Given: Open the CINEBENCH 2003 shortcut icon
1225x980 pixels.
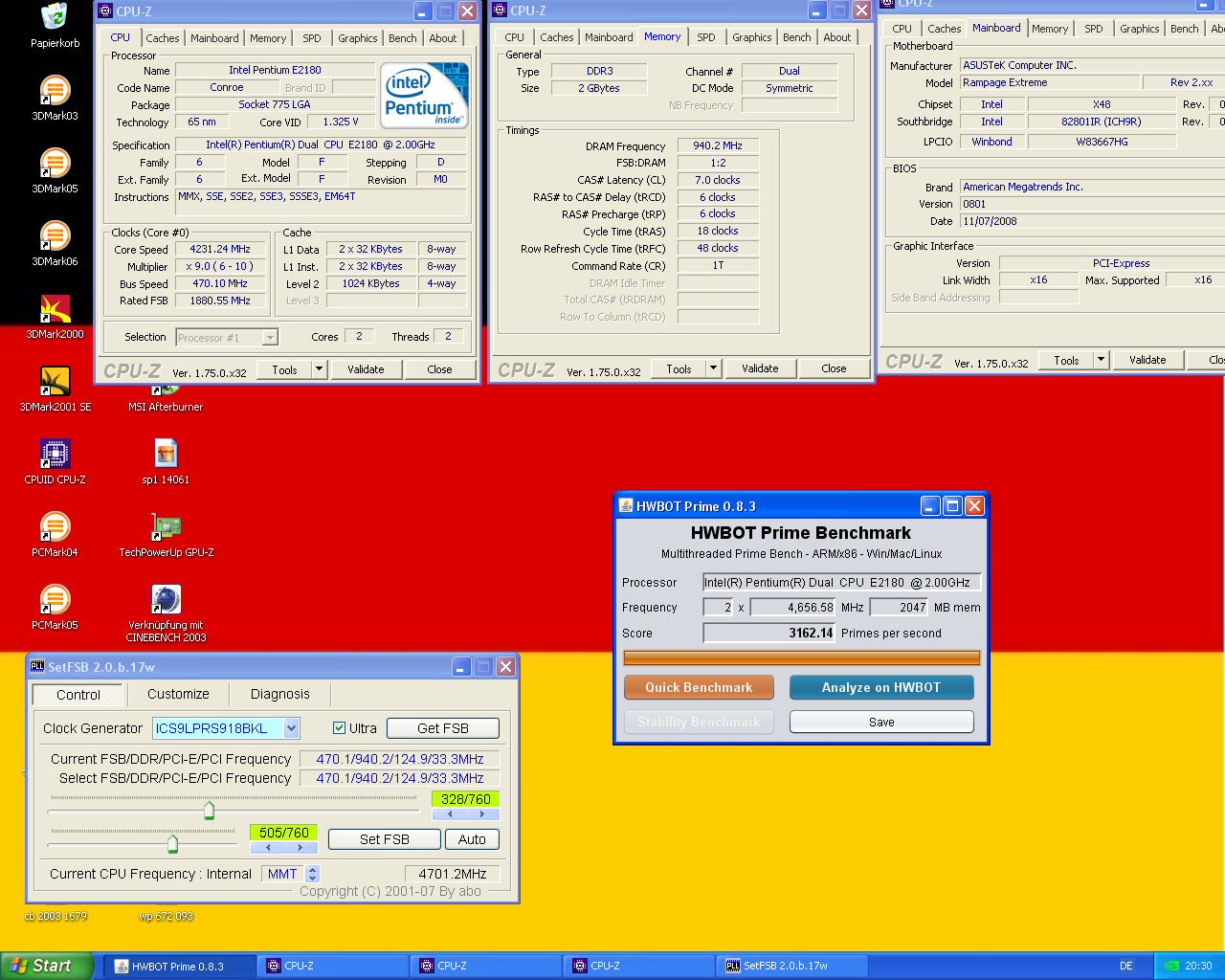Looking at the screenshot, I should point(166,600).
